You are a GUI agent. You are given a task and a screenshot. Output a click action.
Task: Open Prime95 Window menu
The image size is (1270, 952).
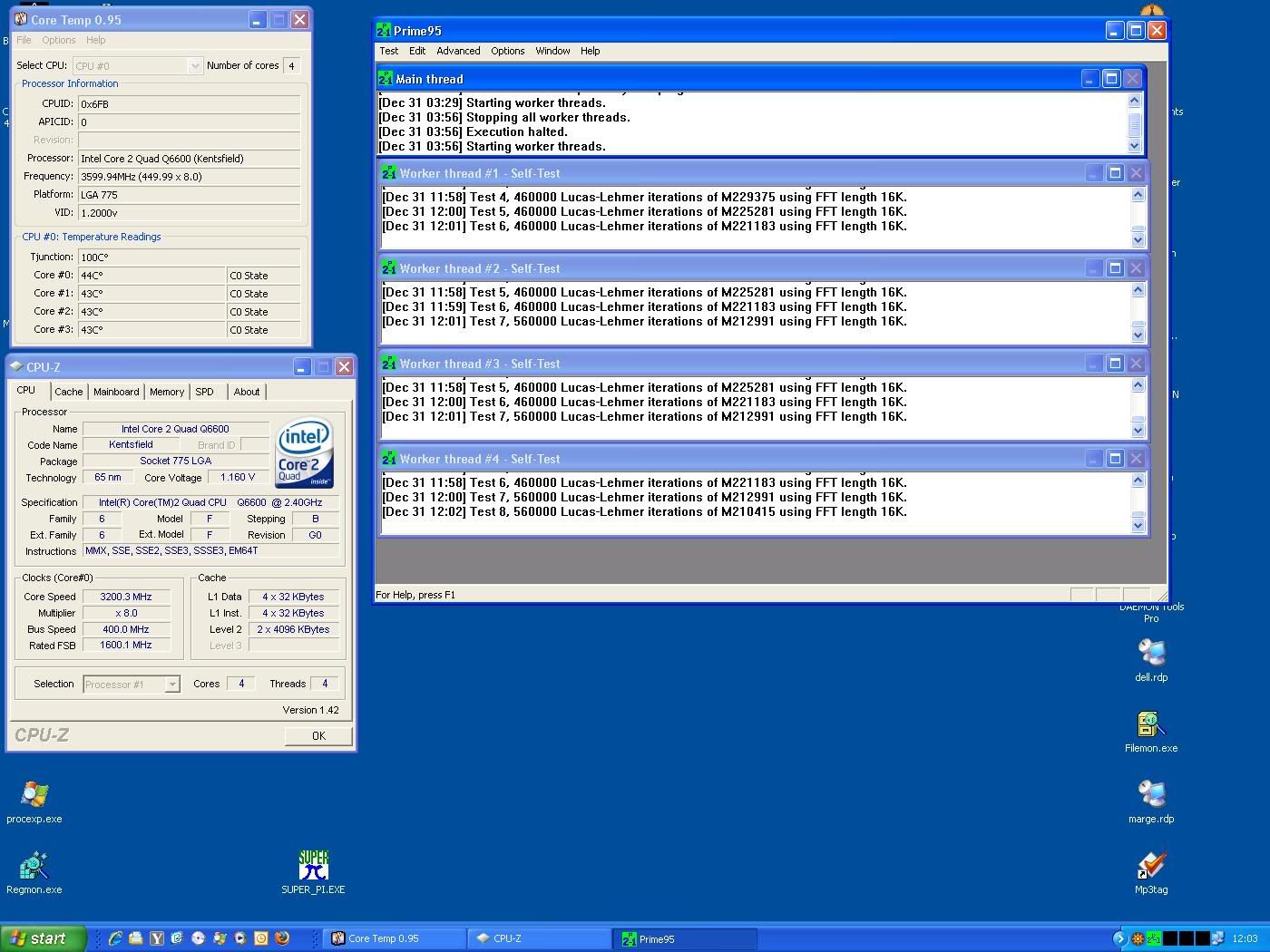click(x=552, y=51)
